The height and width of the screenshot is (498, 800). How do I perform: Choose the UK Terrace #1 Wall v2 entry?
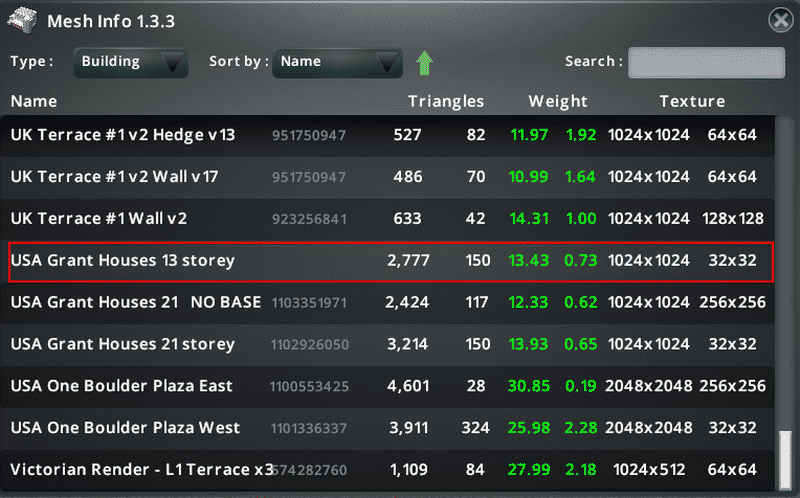coord(99,218)
